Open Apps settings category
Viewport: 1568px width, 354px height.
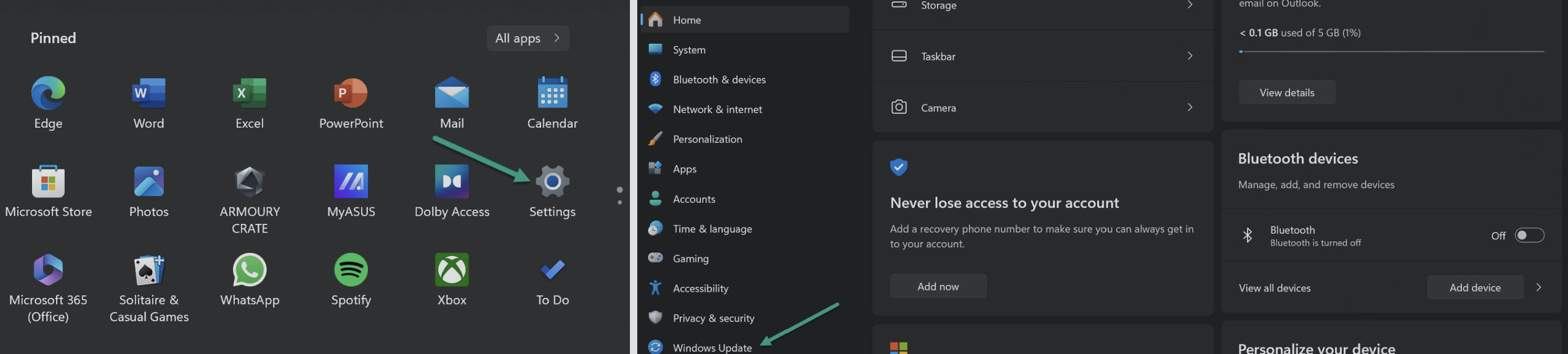(745, 168)
